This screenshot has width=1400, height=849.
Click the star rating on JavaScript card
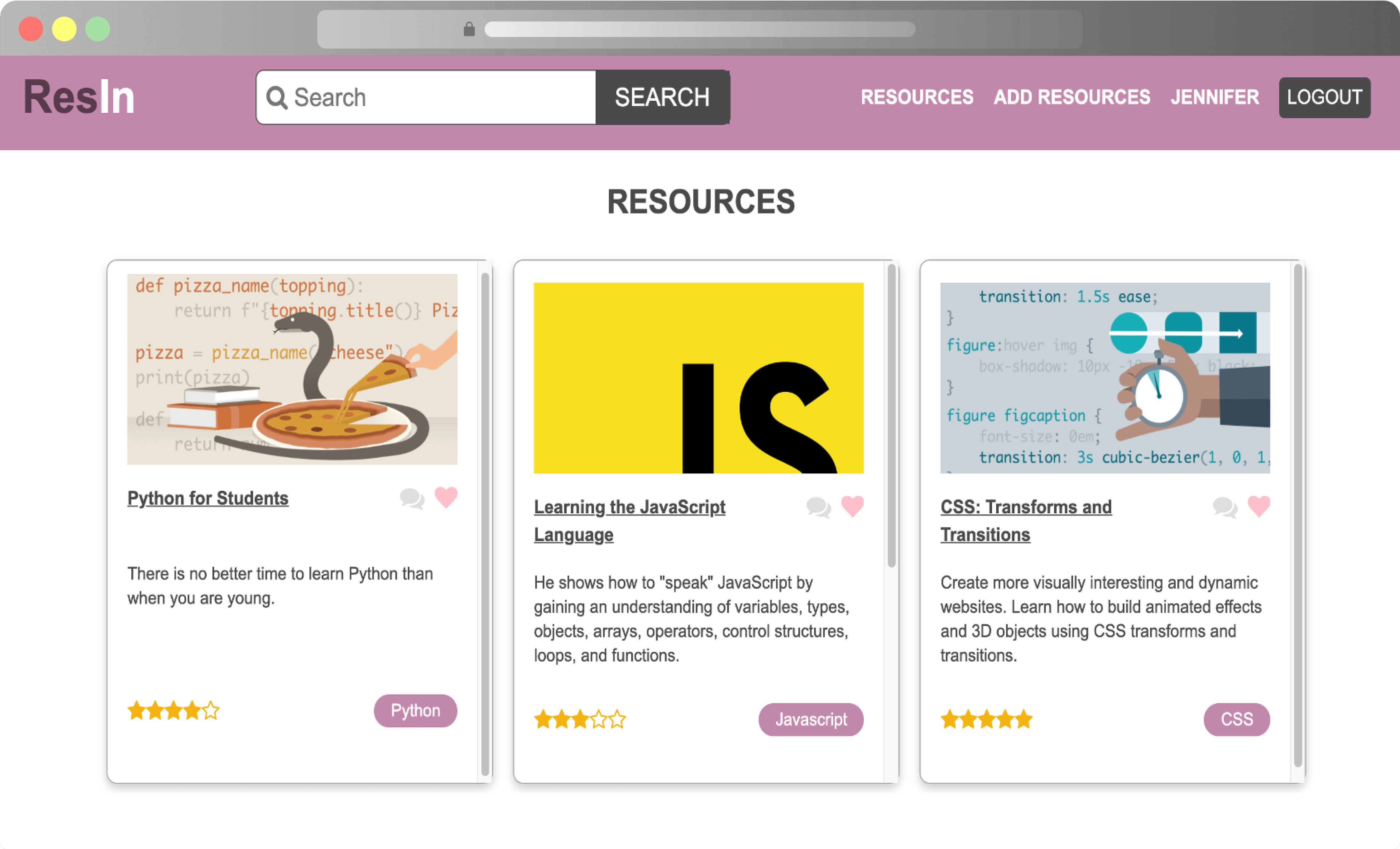click(580, 720)
